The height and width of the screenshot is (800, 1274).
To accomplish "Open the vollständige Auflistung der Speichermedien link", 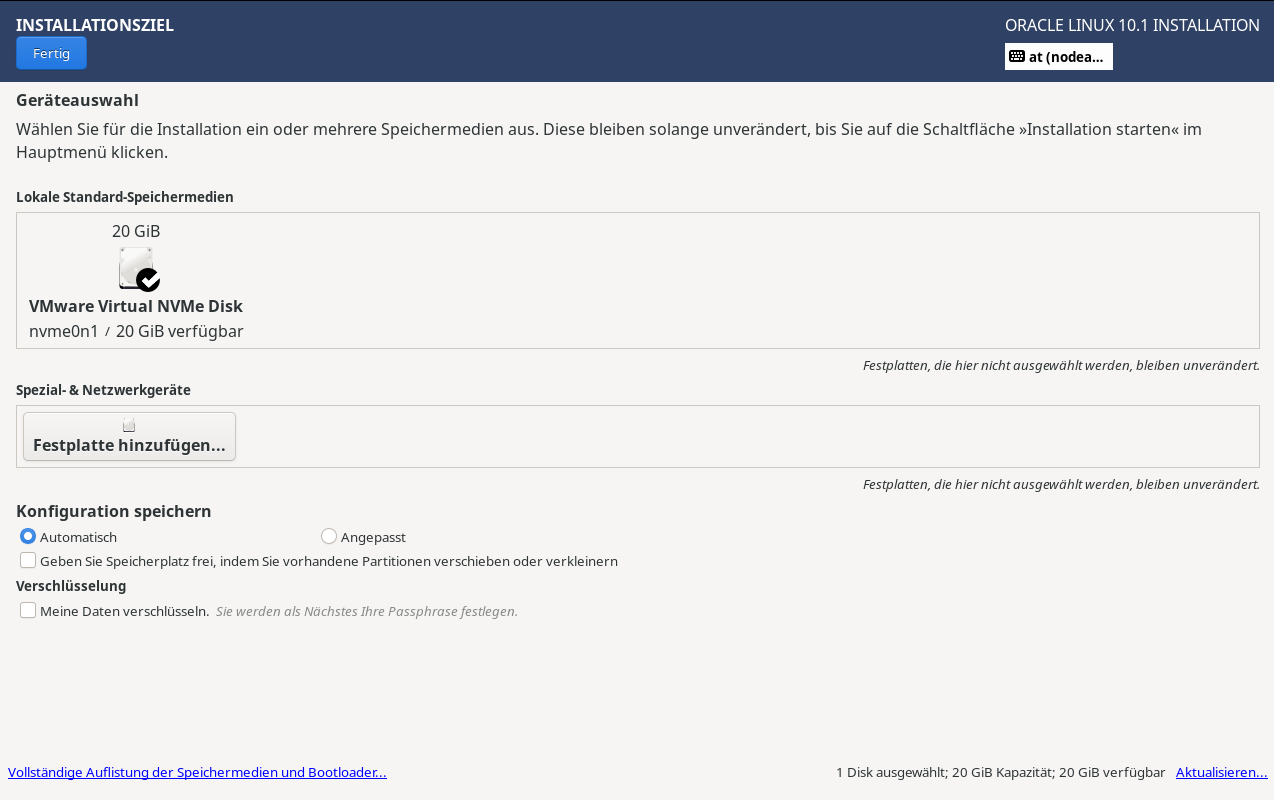I will click(x=197, y=771).
